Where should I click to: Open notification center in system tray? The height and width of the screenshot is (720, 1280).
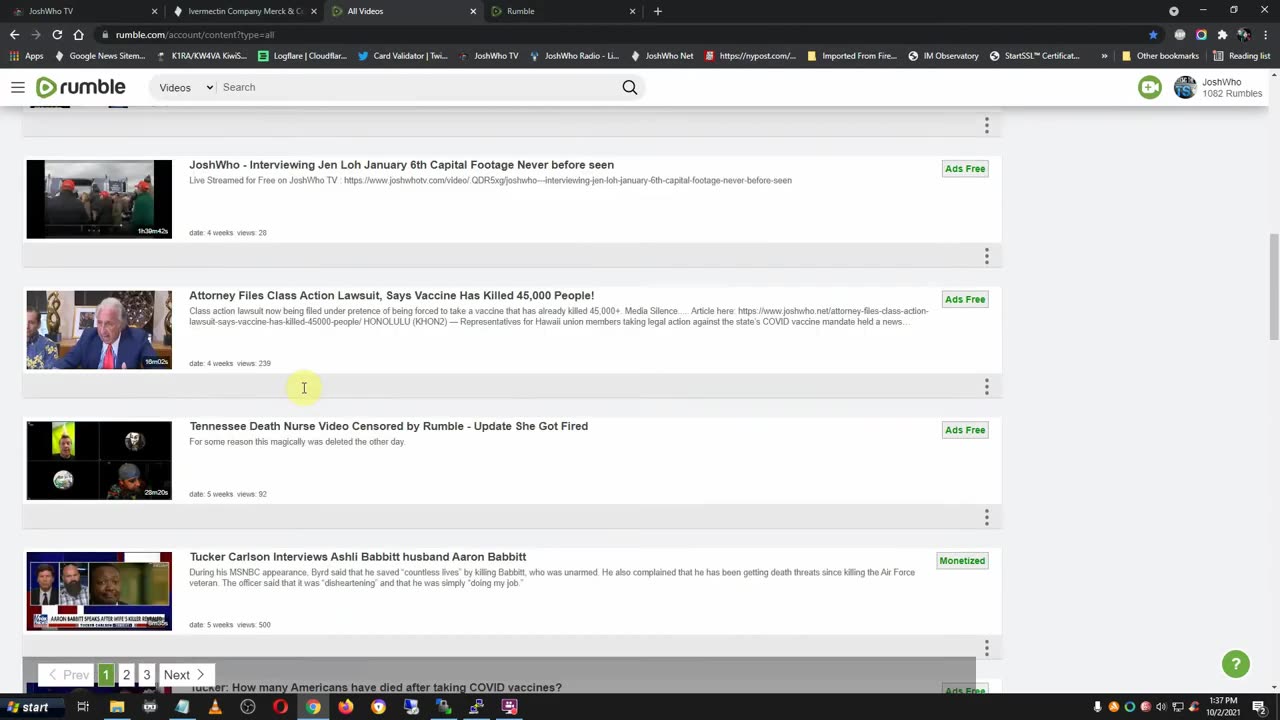pos(1260,707)
